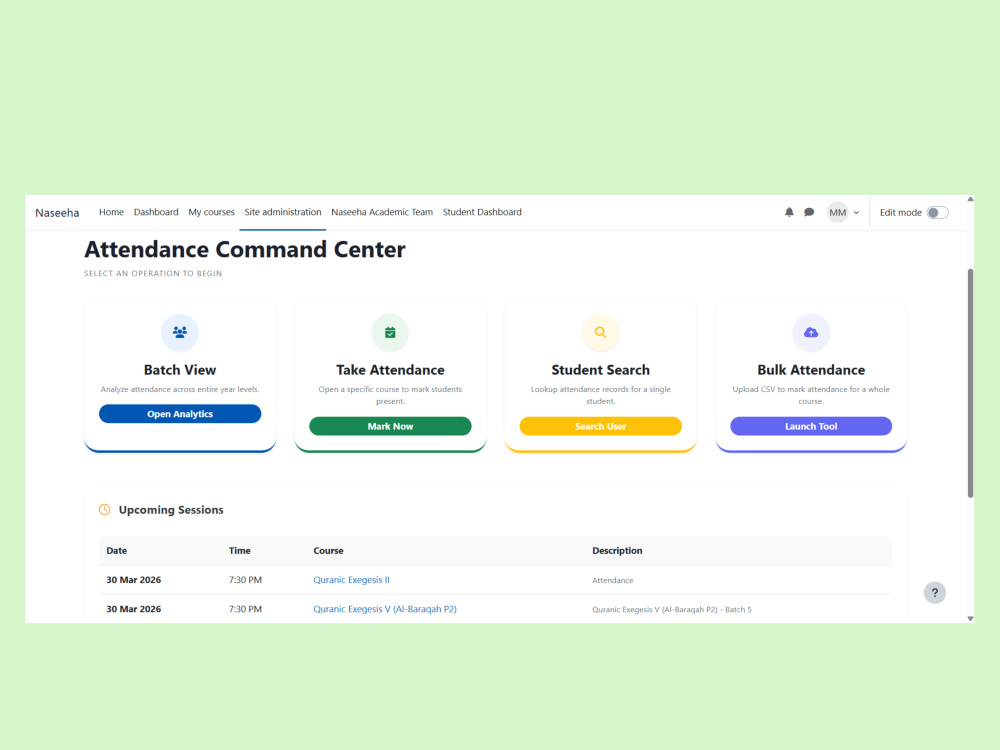1000x750 pixels.
Task: Click the Upcoming Sessions clock icon
Action: click(x=105, y=510)
